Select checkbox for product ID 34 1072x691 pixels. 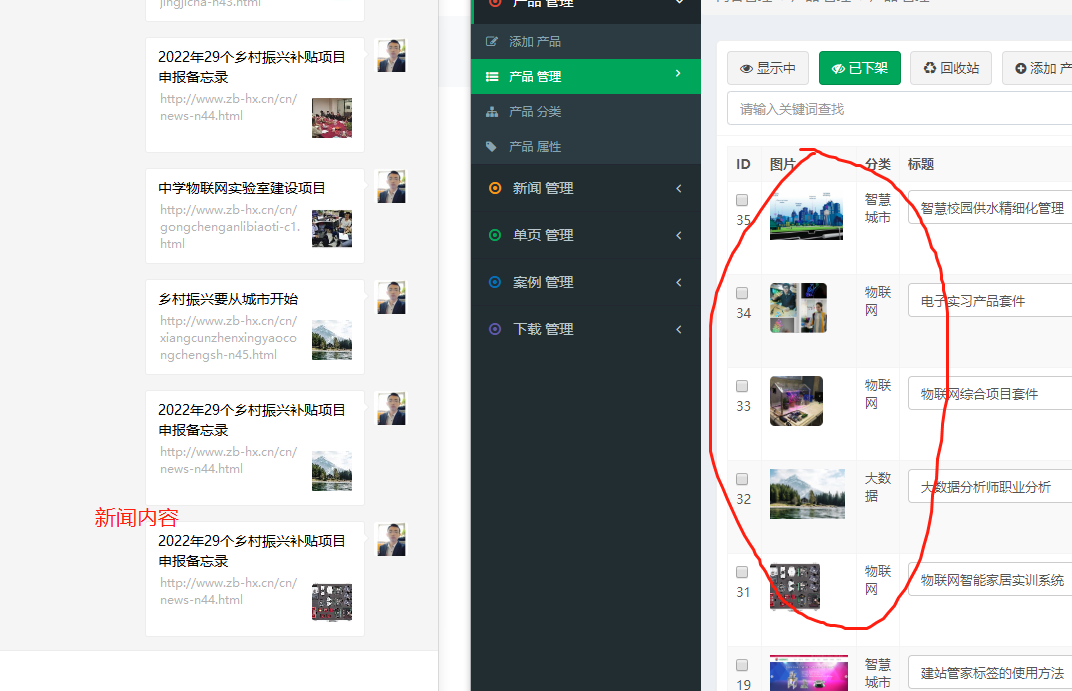742,293
